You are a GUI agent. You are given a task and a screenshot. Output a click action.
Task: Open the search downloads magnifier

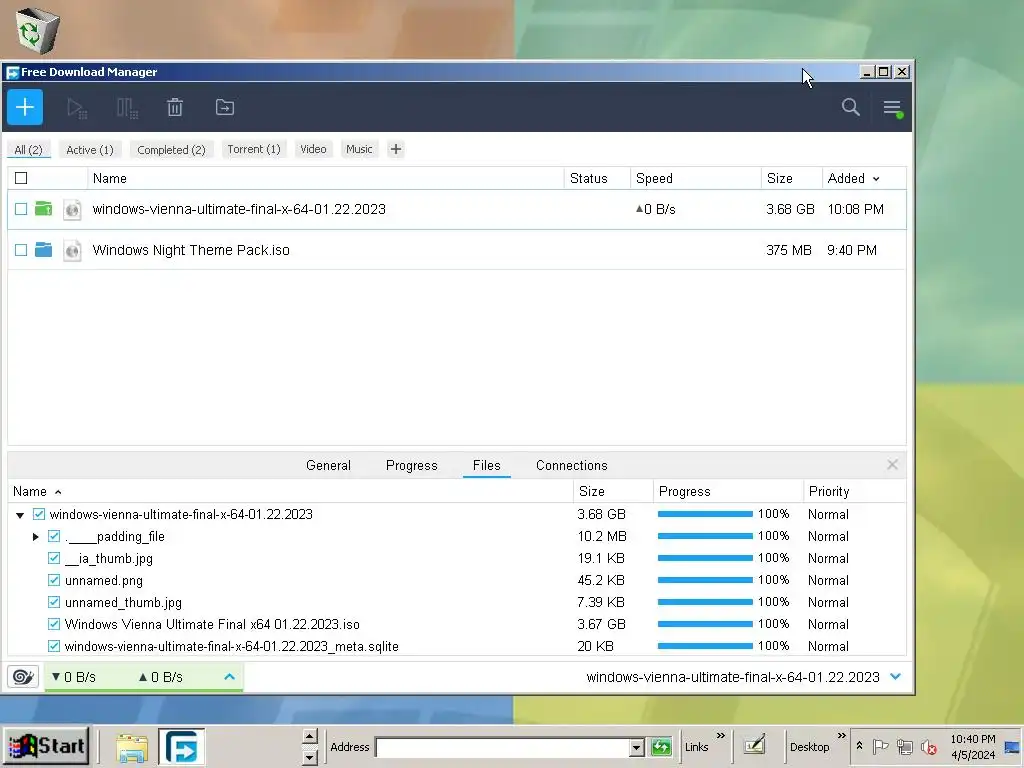click(x=850, y=107)
